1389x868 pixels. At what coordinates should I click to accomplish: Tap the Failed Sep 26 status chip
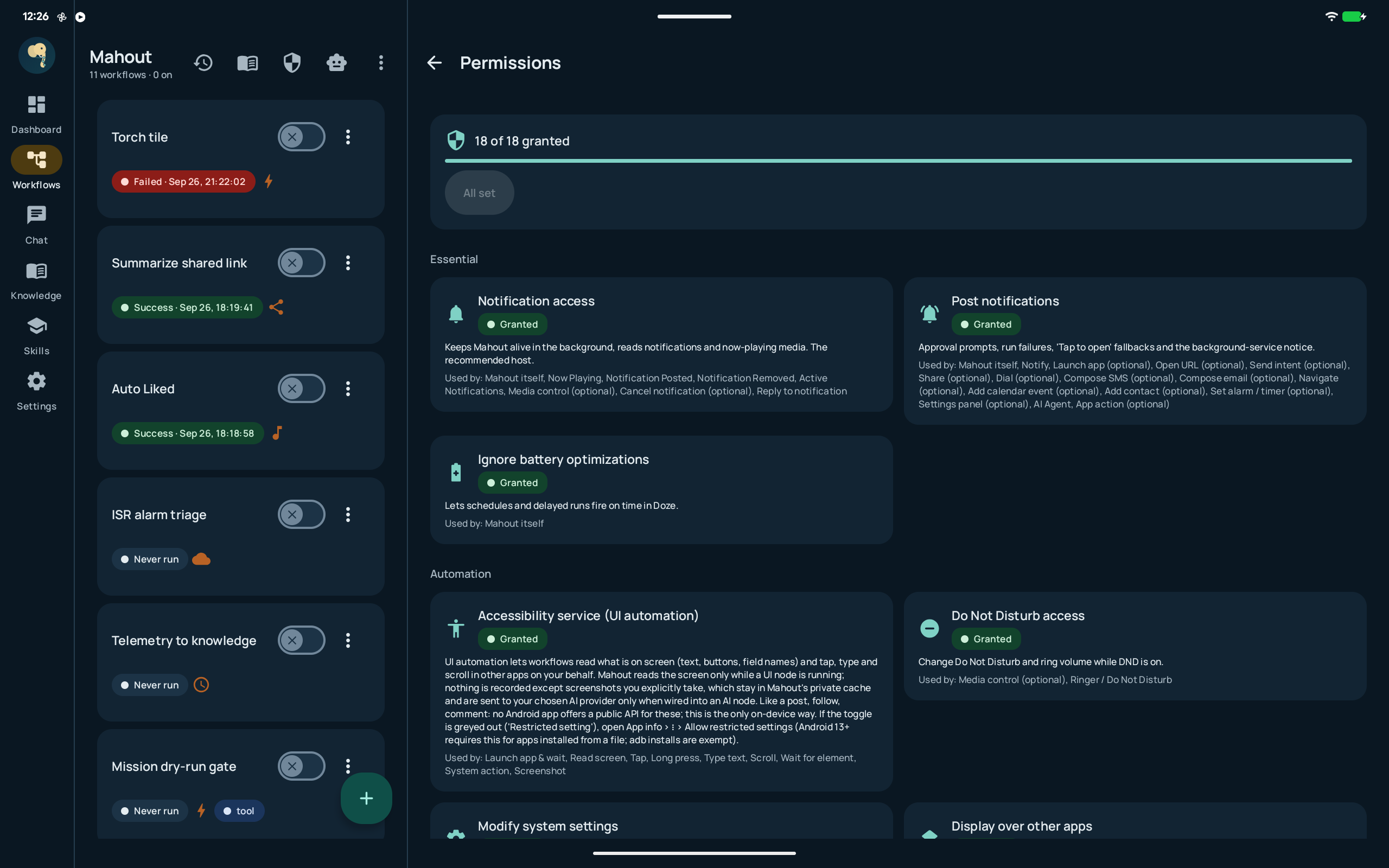click(183, 181)
